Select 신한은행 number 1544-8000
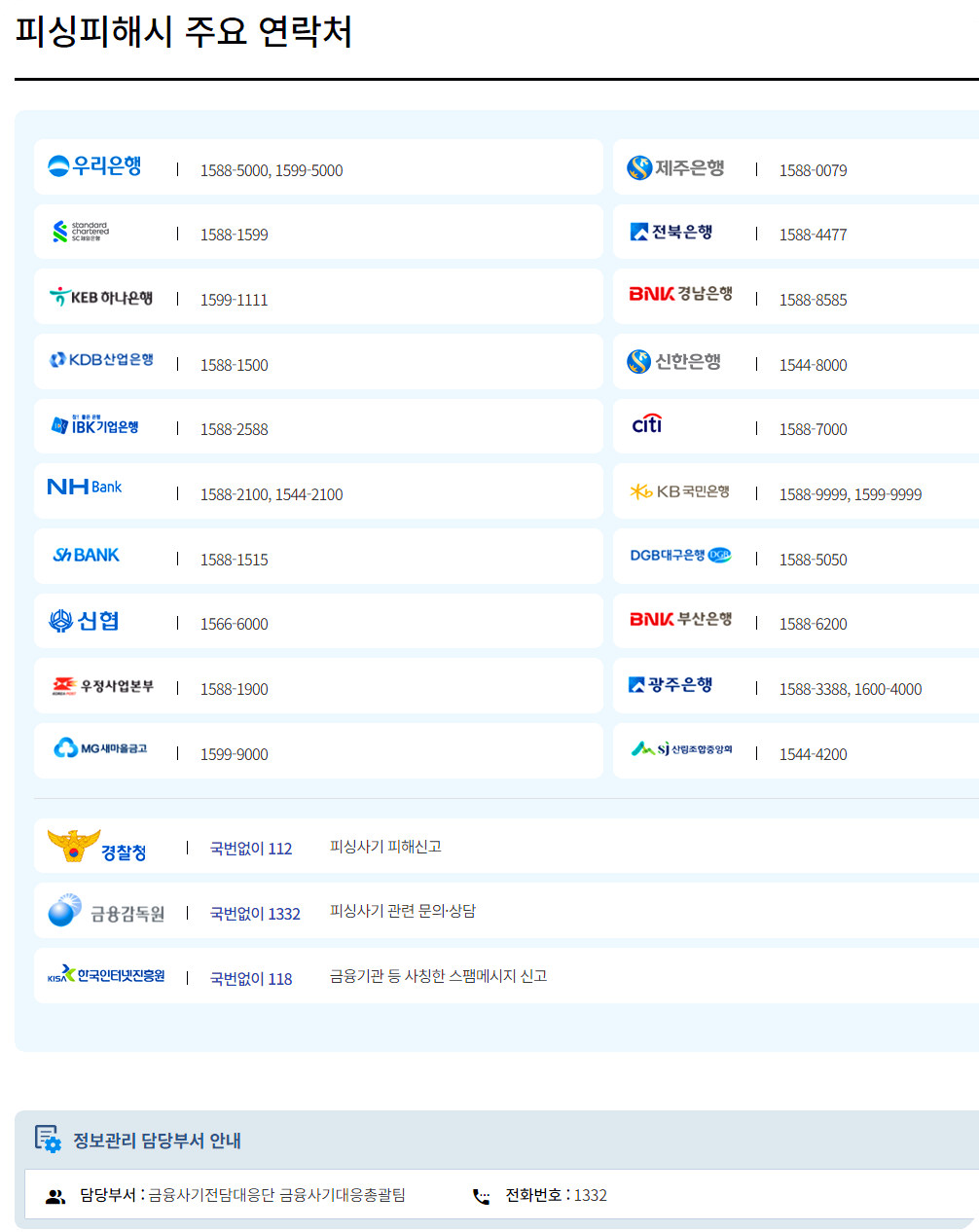This screenshot has height=1232, width=979. (814, 365)
